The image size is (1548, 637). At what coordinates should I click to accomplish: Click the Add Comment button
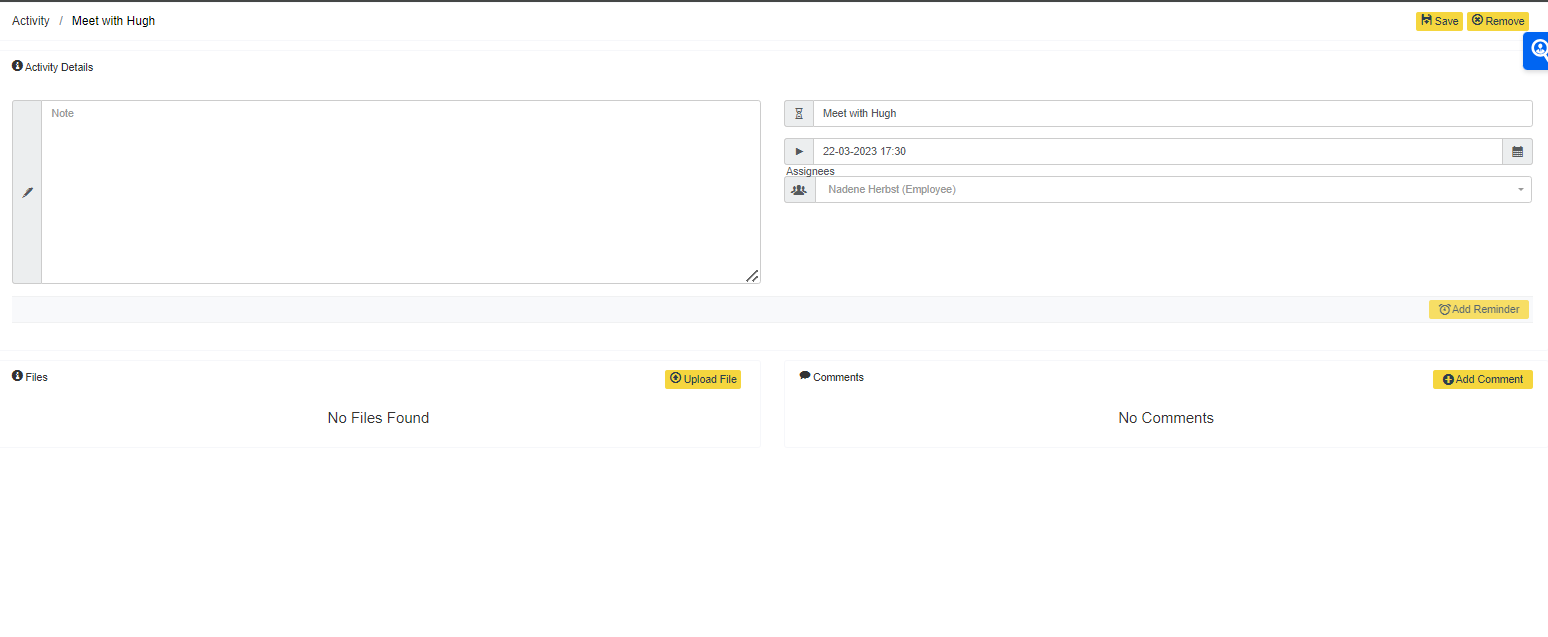coord(1483,380)
